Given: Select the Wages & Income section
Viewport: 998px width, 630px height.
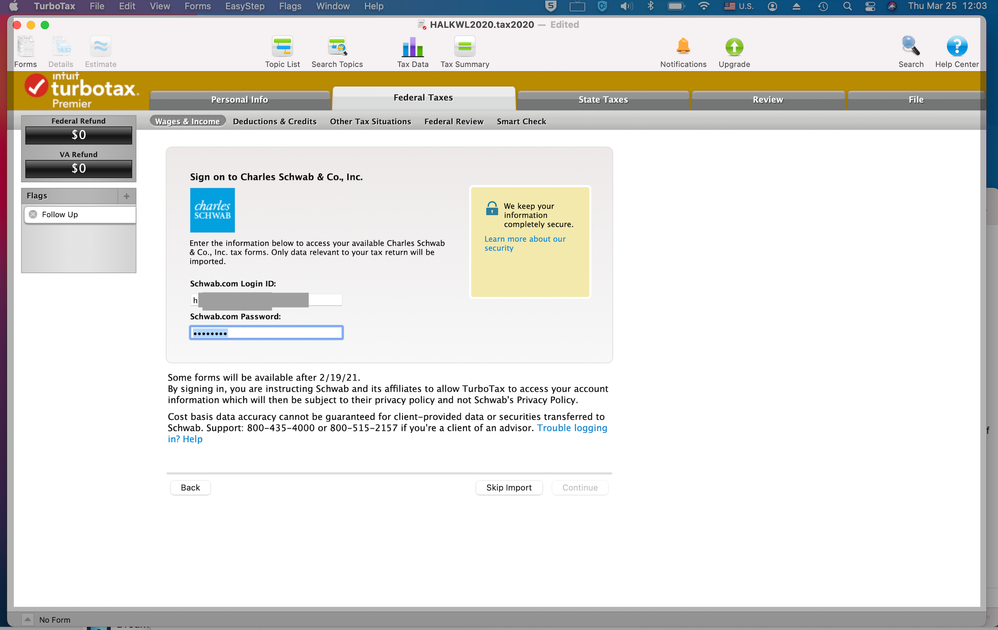Looking at the screenshot, I should (187, 122).
